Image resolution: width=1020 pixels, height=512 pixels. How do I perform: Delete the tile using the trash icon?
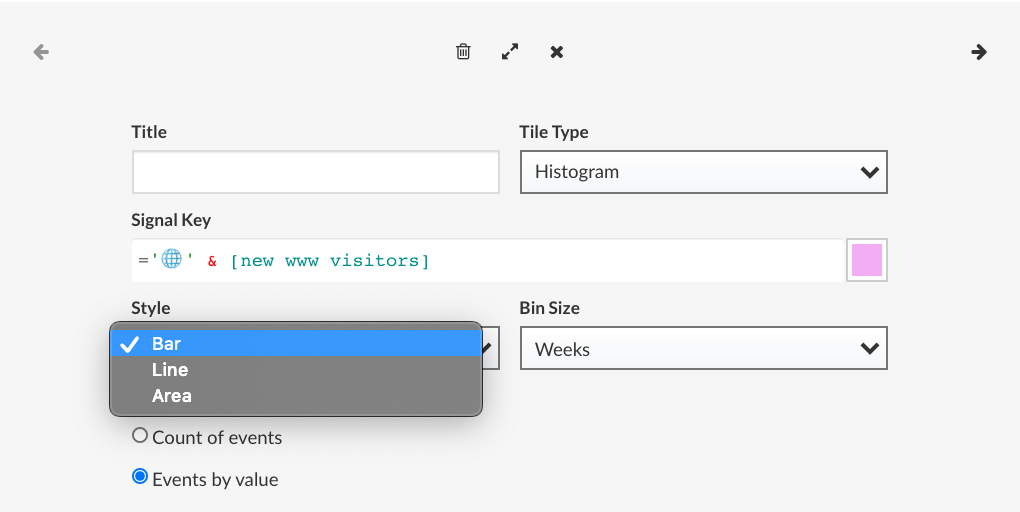[x=463, y=52]
